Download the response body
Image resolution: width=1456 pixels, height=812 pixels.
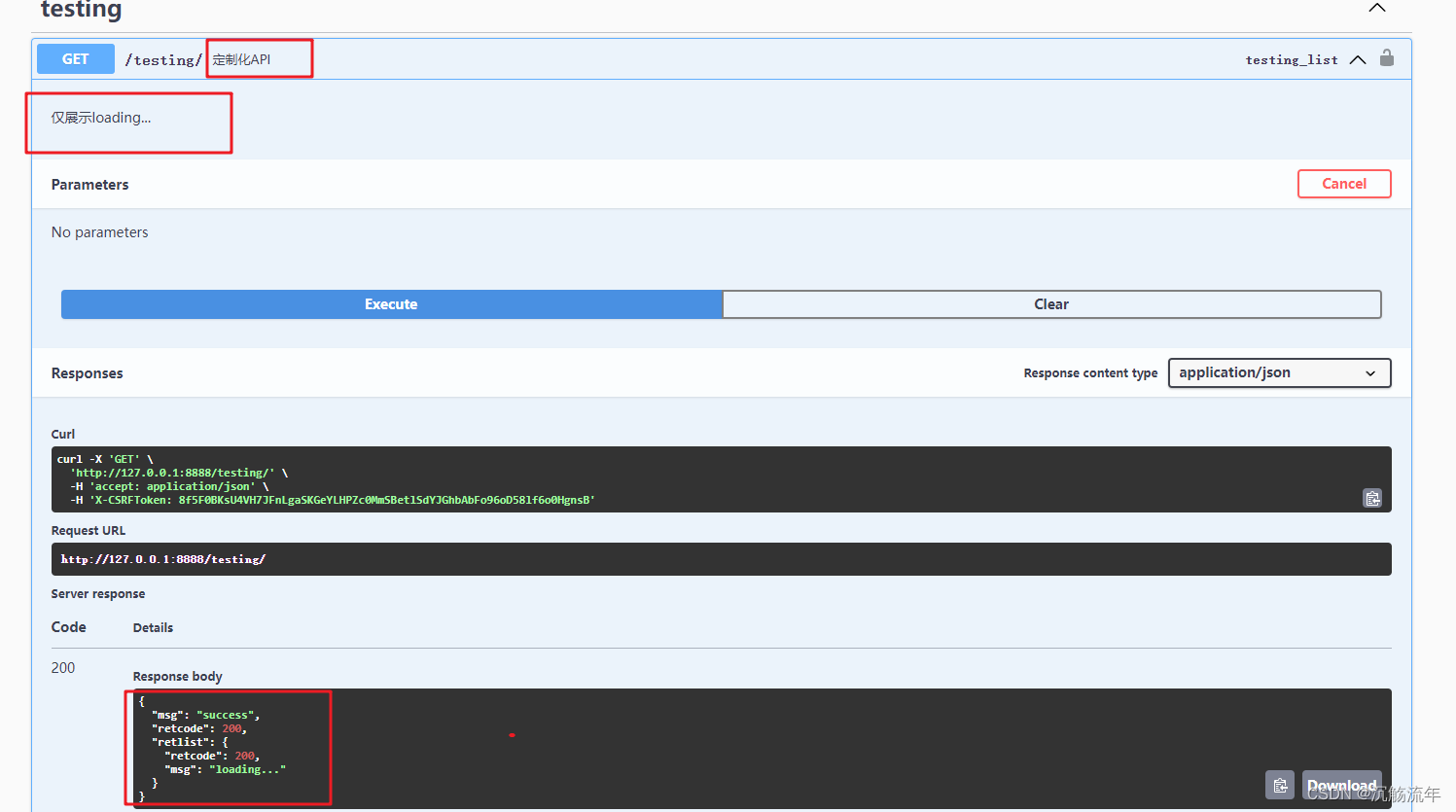[1341, 785]
